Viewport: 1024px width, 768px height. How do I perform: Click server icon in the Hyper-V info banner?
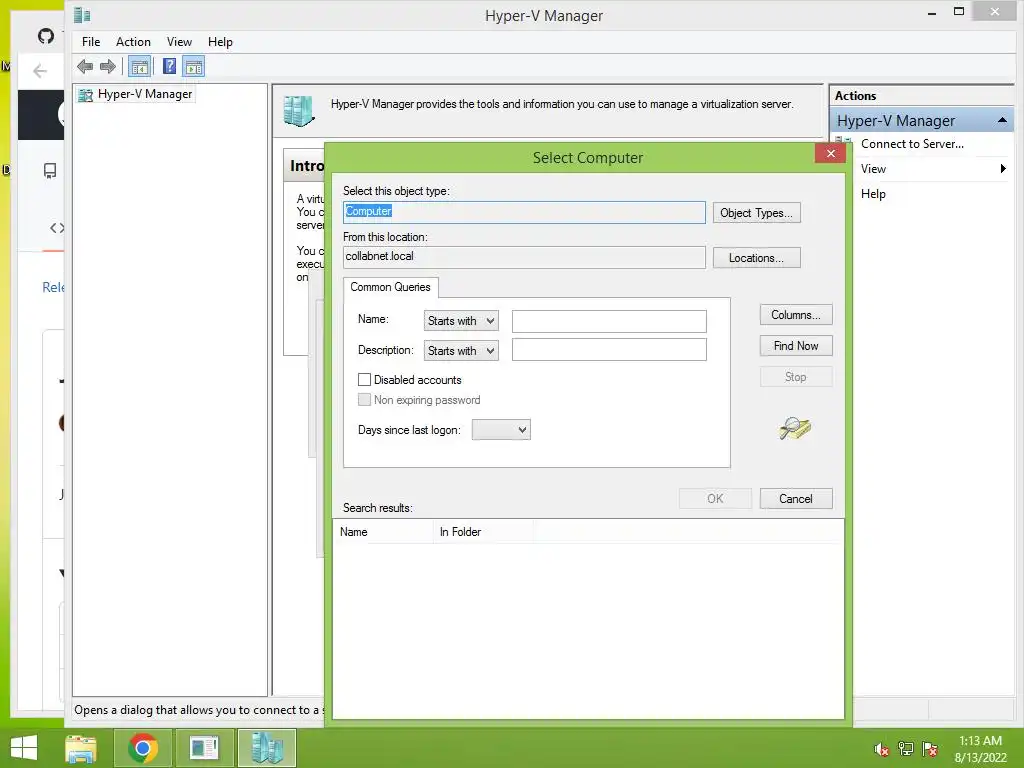click(x=299, y=110)
